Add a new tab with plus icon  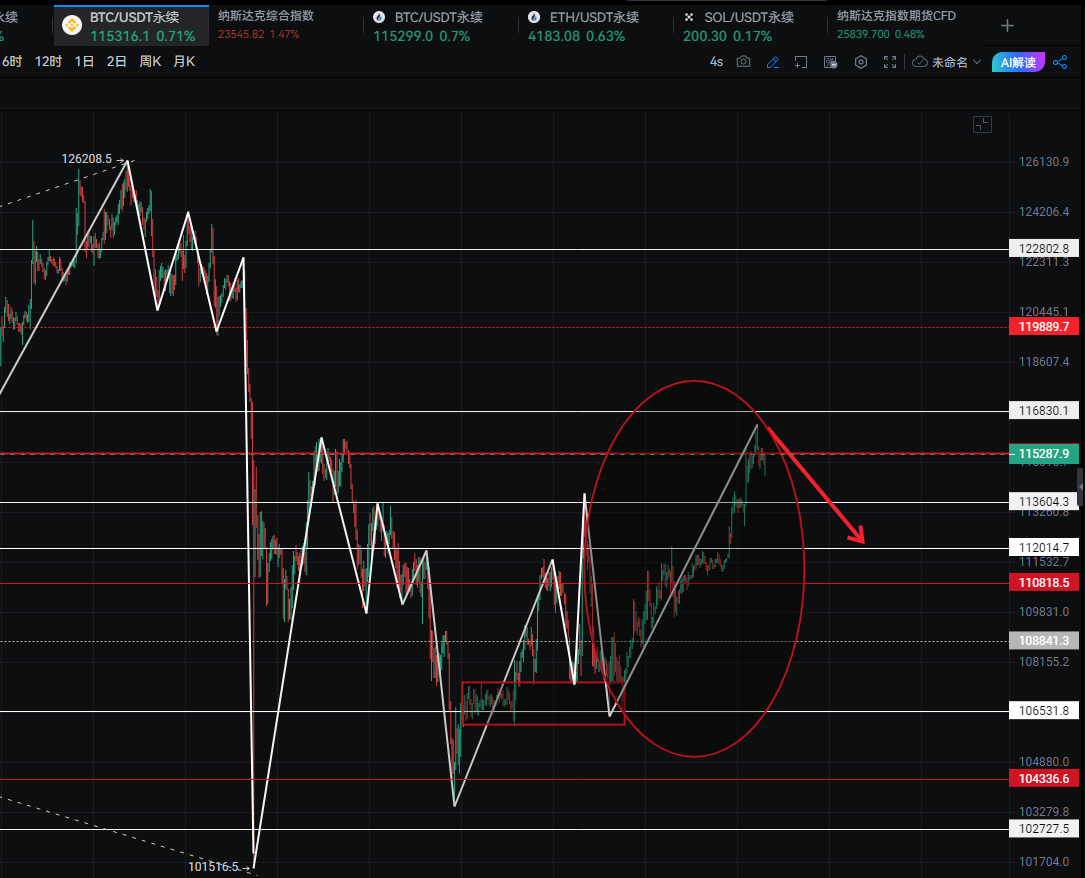pyautogui.click(x=1007, y=25)
